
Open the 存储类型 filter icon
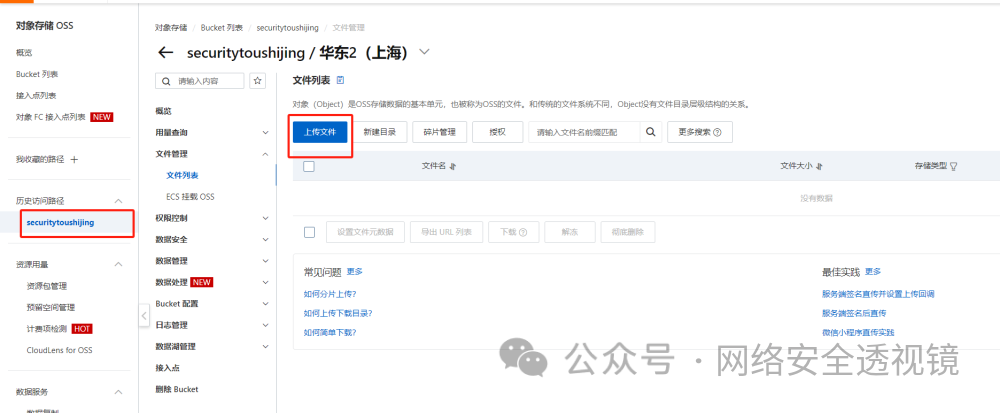[x=954, y=166]
